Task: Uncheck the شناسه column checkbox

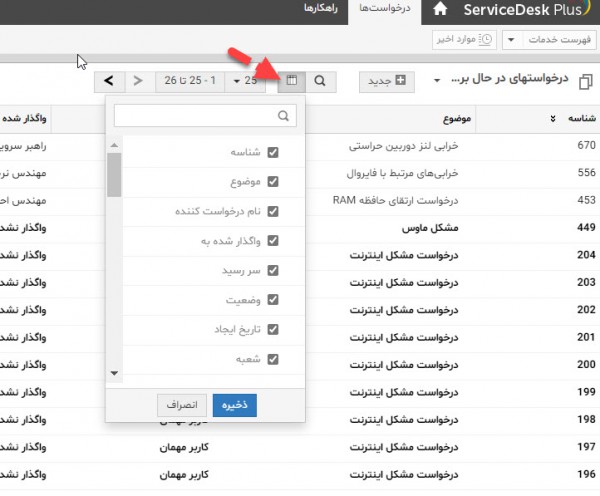Action: coord(273,152)
